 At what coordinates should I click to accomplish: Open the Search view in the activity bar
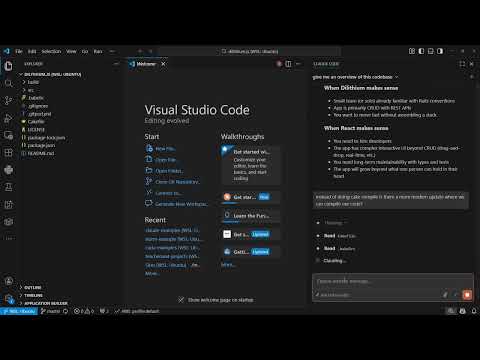(x=9, y=83)
